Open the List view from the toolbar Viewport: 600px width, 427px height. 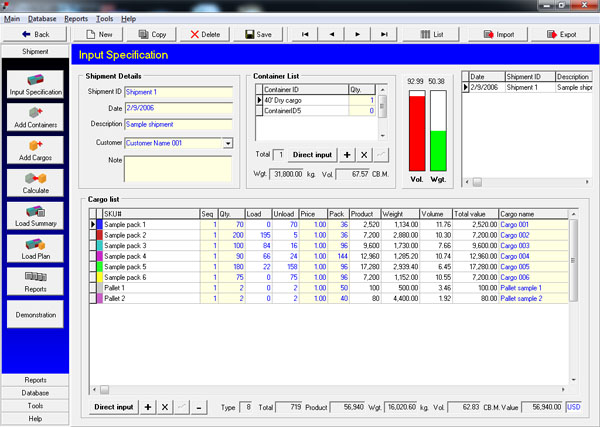click(431, 34)
